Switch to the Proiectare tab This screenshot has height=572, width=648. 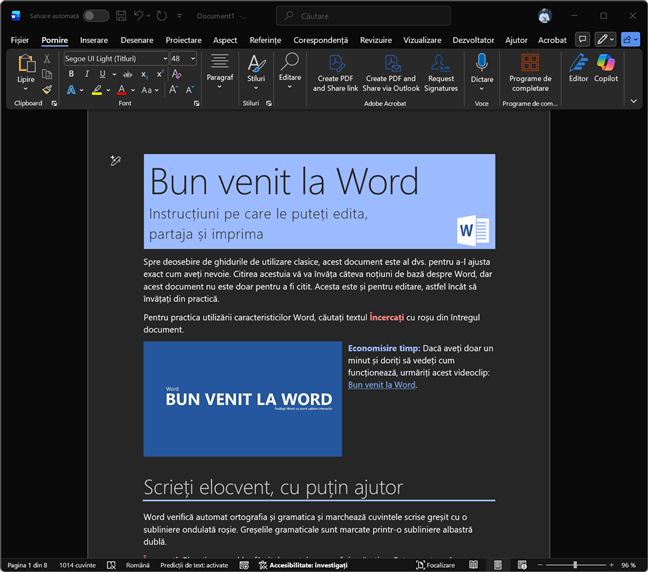pyautogui.click(x=183, y=40)
